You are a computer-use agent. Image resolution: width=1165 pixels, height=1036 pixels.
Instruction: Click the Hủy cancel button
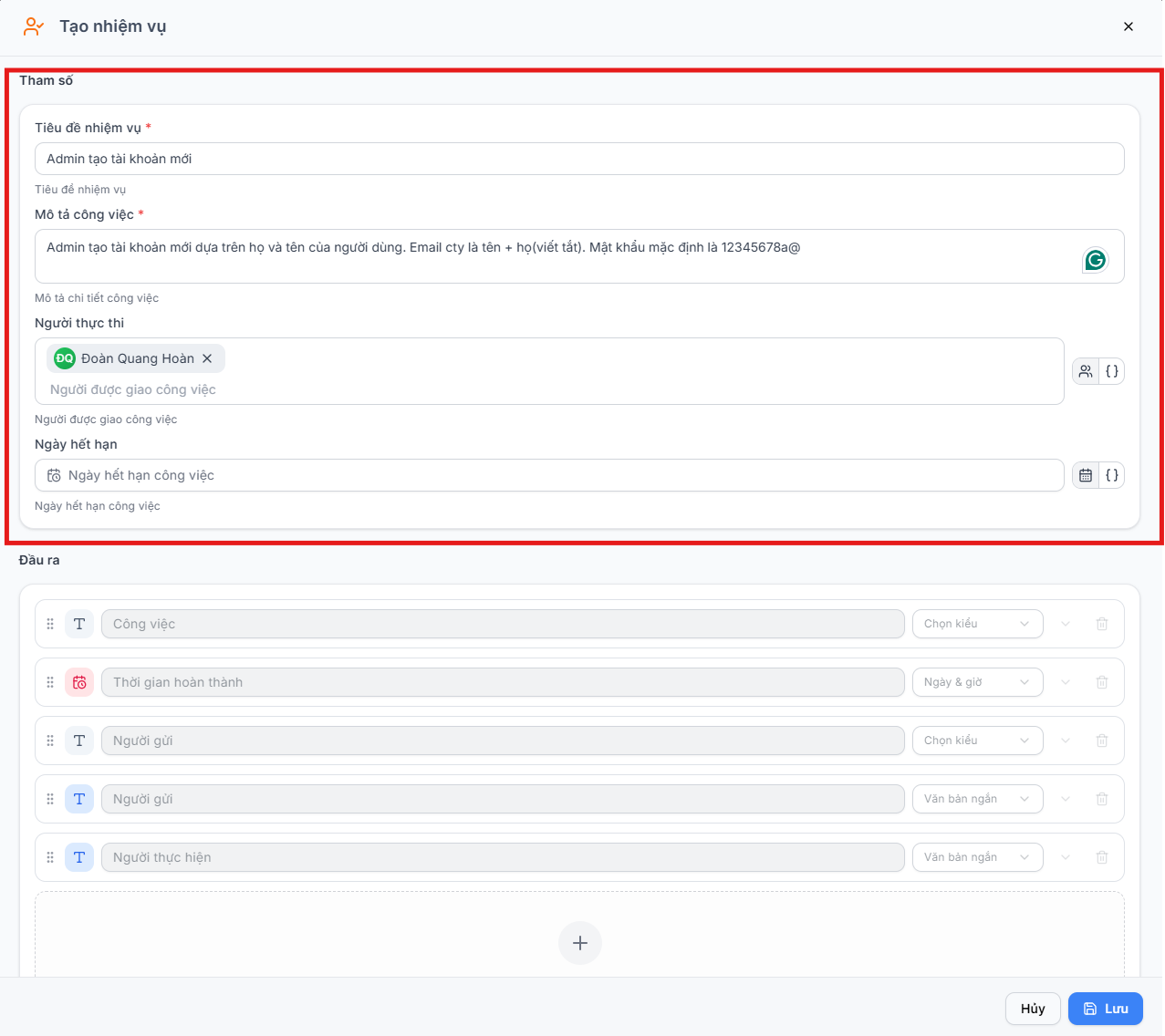click(1033, 1009)
